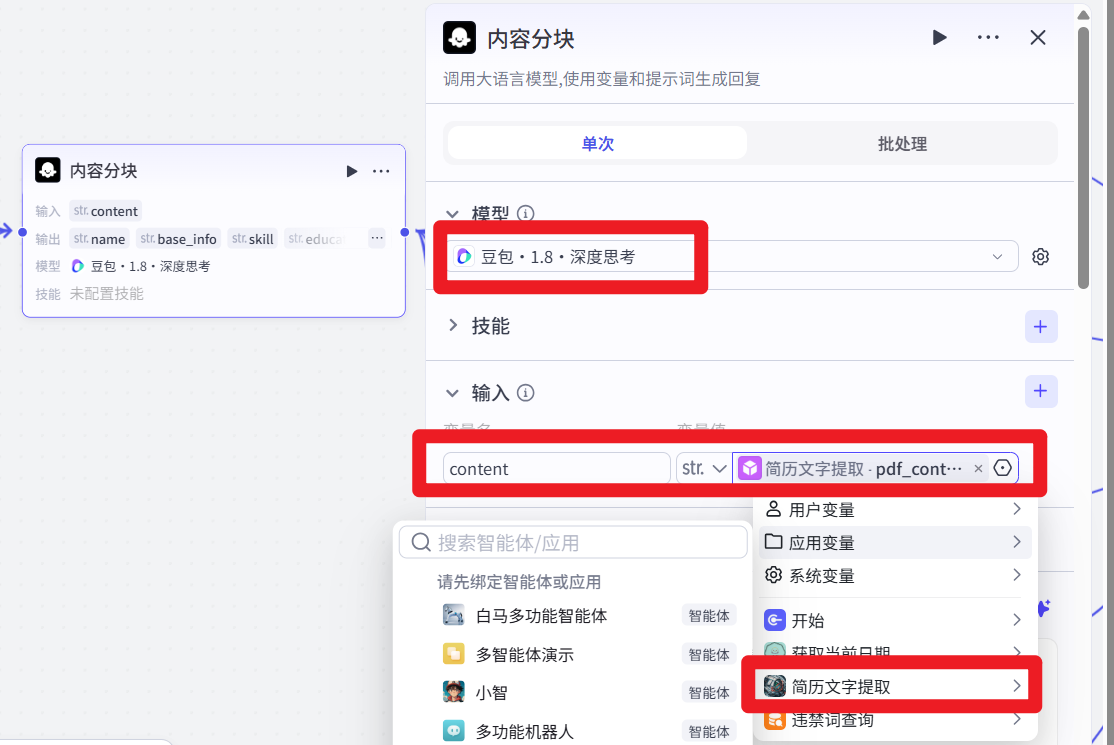Edit the content variable name field
The width and height of the screenshot is (1114, 745).
tap(556, 469)
